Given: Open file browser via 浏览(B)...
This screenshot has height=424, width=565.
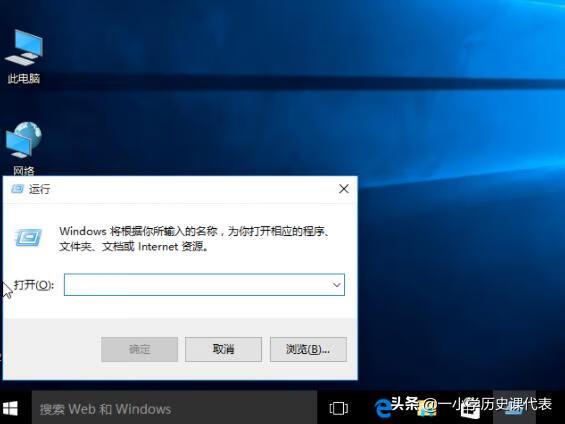Looking at the screenshot, I should pyautogui.click(x=308, y=349).
